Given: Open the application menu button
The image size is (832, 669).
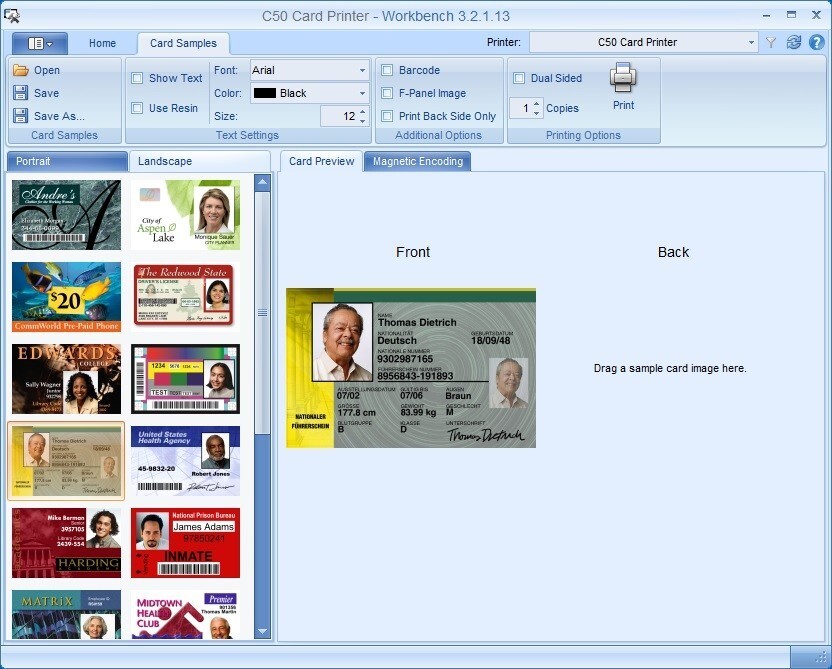Looking at the screenshot, I should point(40,43).
